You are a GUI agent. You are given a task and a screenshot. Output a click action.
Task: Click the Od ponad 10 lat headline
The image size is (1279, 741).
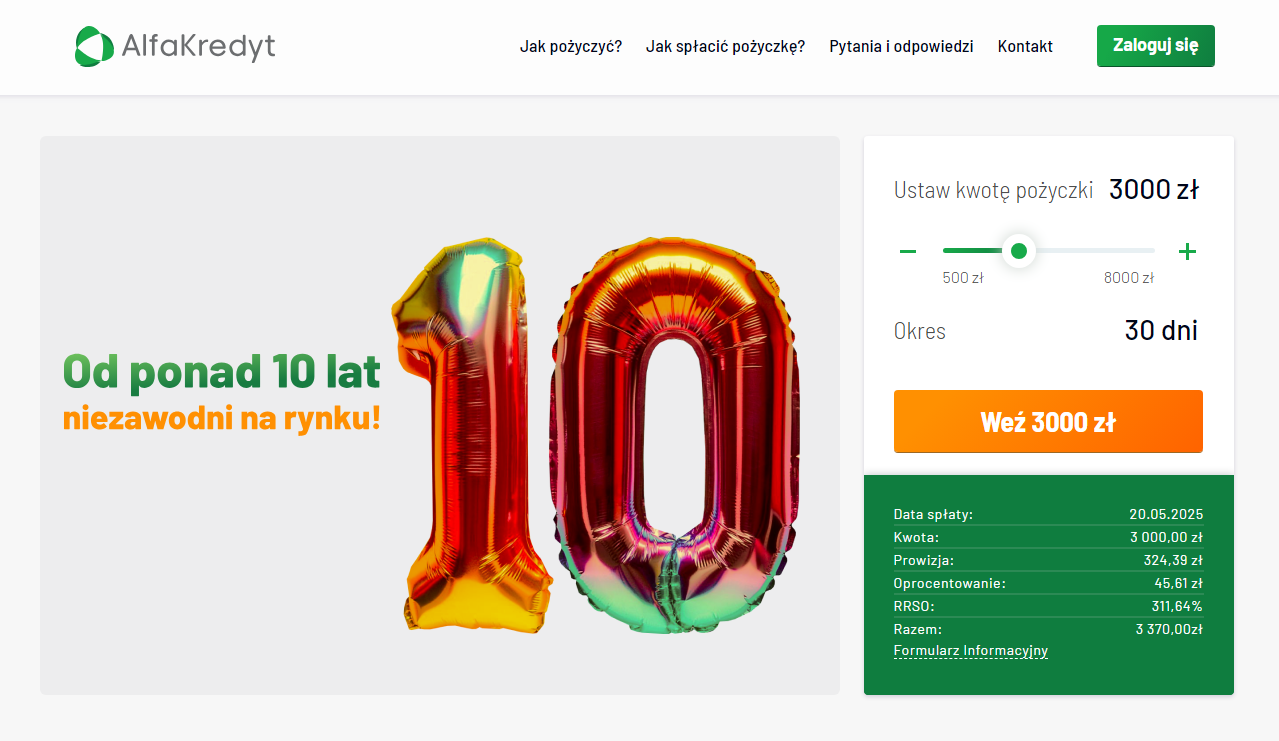tap(221, 371)
